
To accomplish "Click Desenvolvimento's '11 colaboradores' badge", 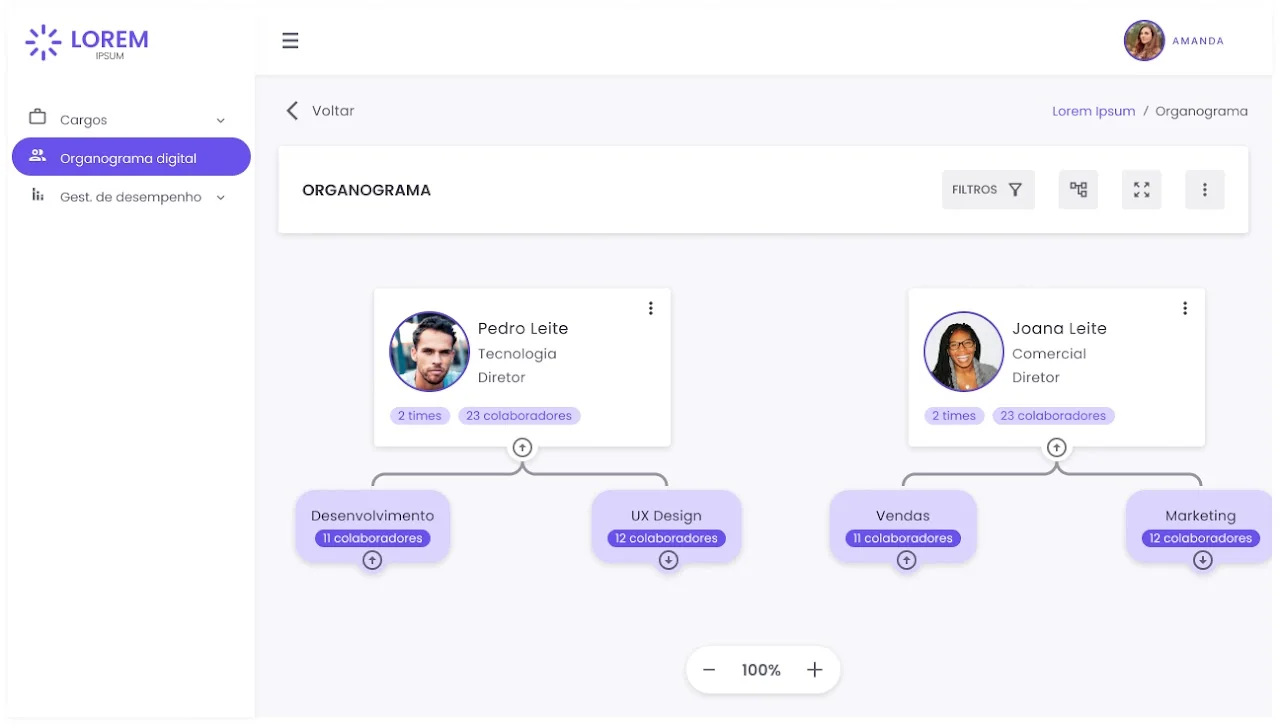I will [372, 538].
